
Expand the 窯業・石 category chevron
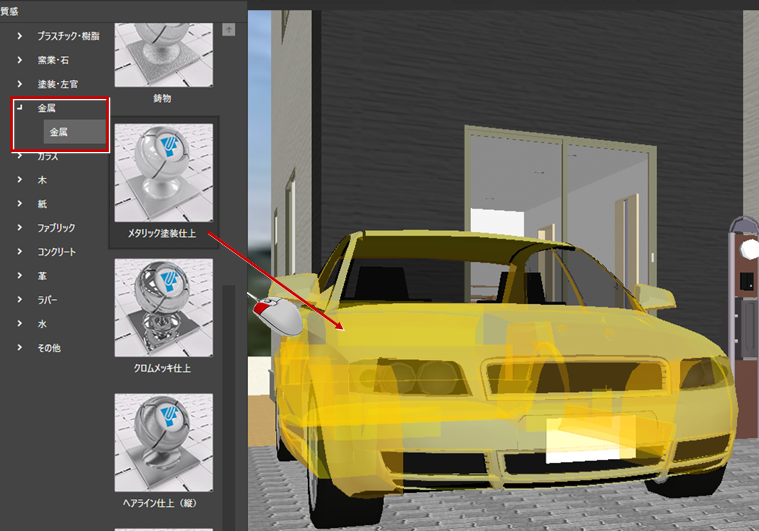point(19,60)
